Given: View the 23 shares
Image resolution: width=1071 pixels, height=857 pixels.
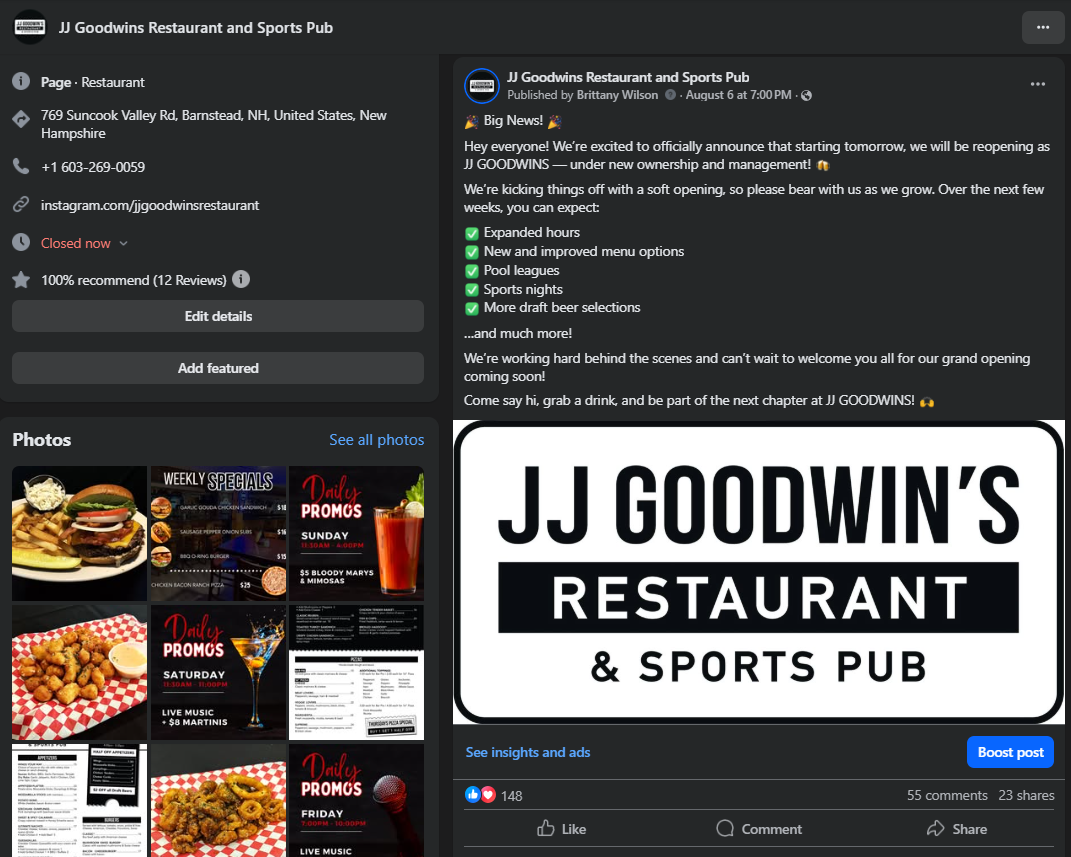Looking at the screenshot, I should [1026, 795].
